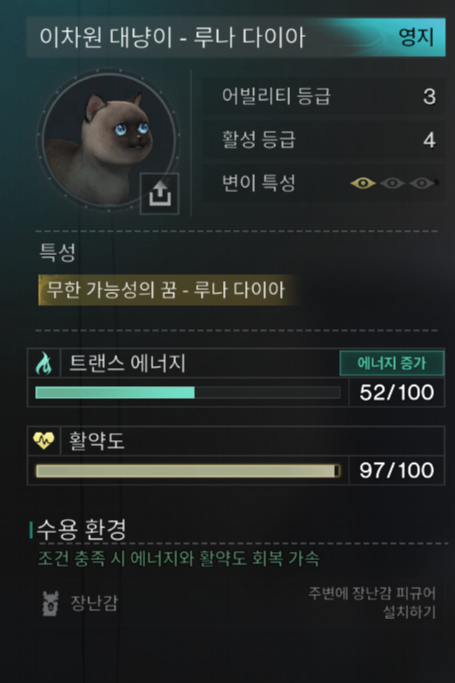This screenshot has width=455, height=683.
Task: Click the flame icon for 트랜스 에너지
Action: pyautogui.click(x=44, y=363)
